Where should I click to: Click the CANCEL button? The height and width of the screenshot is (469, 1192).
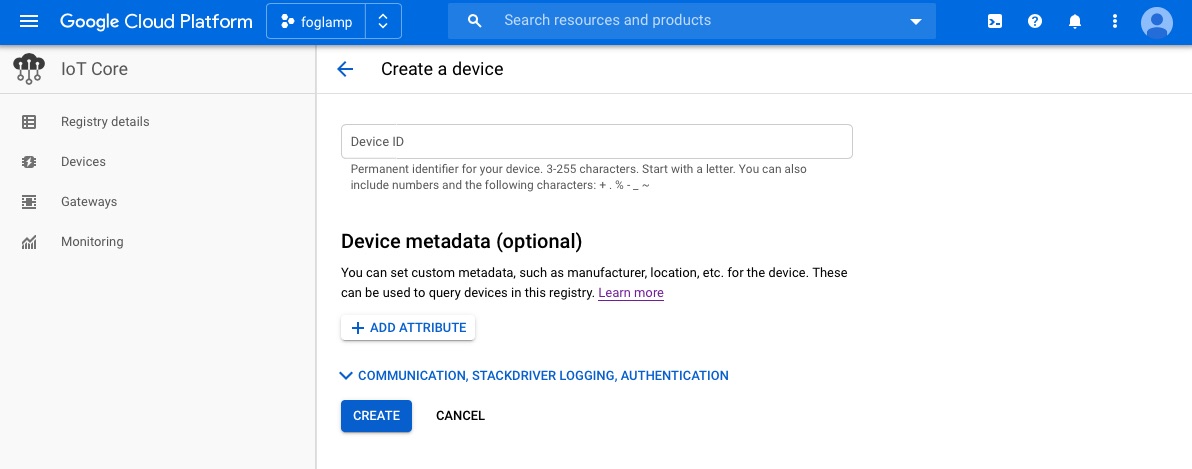click(460, 416)
